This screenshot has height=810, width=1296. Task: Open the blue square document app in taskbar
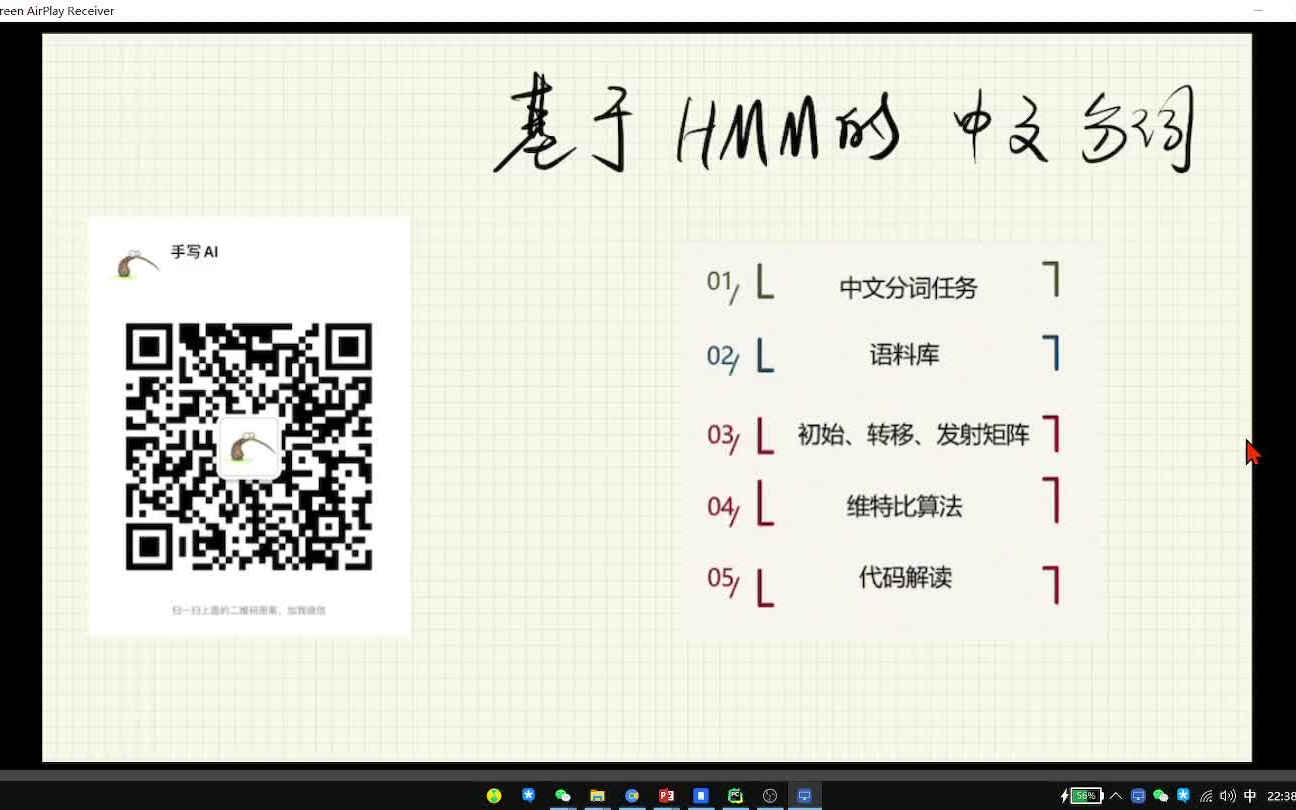701,796
